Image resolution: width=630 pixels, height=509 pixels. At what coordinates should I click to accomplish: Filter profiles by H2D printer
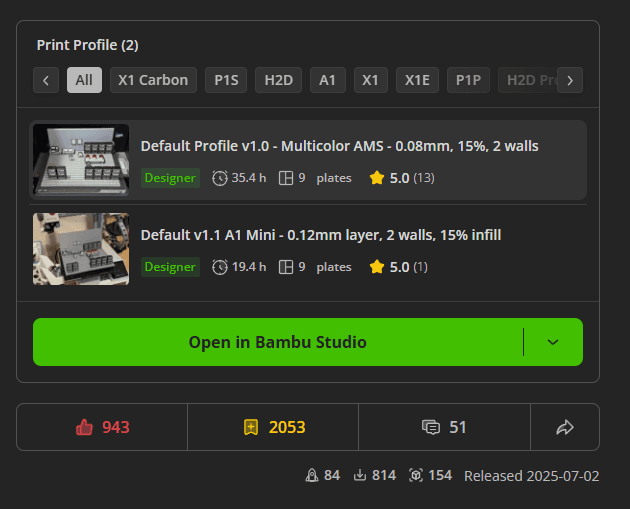[278, 80]
